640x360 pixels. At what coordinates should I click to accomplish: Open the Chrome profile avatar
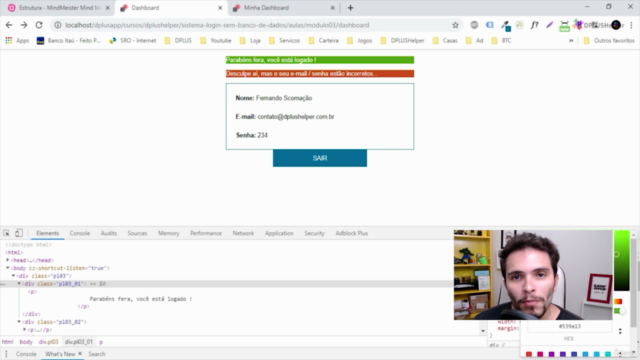616,25
